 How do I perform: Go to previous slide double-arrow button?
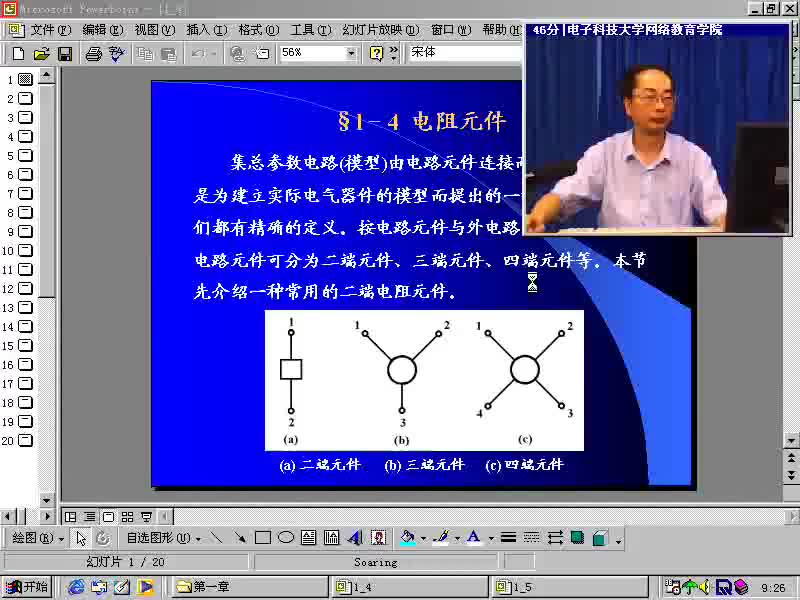click(x=791, y=457)
